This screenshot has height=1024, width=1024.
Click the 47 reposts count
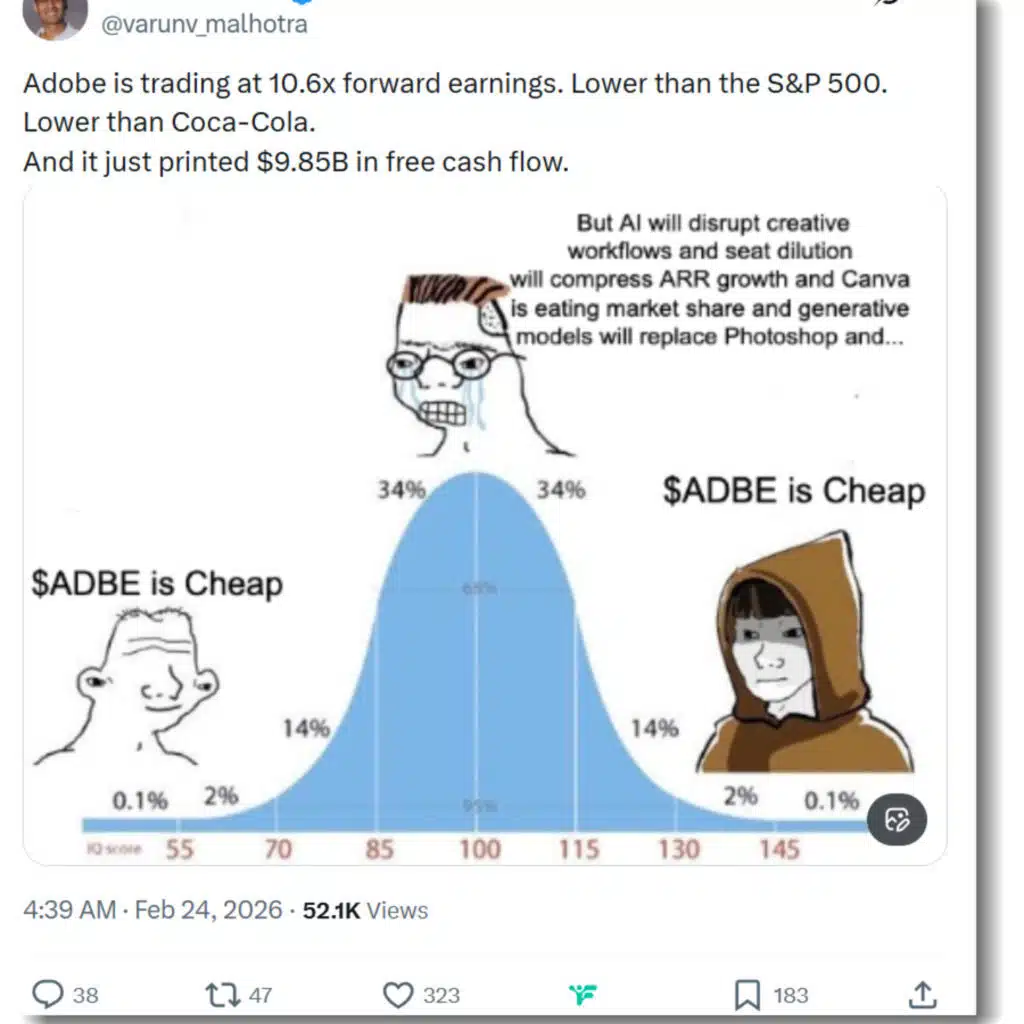click(x=260, y=995)
